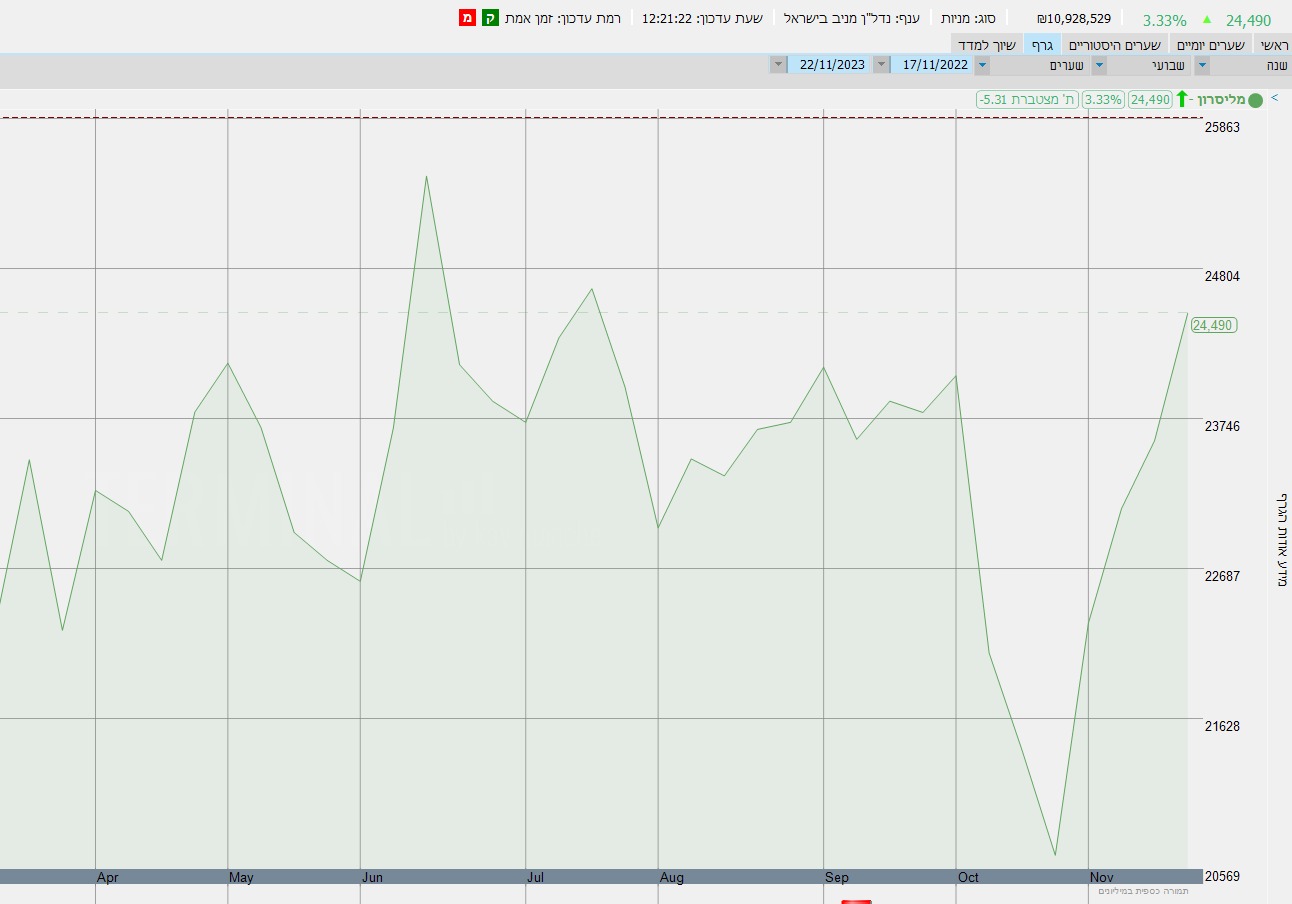Click the 24,490 tag in the legend
The width and height of the screenshot is (1292, 904).
[1150, 99]
